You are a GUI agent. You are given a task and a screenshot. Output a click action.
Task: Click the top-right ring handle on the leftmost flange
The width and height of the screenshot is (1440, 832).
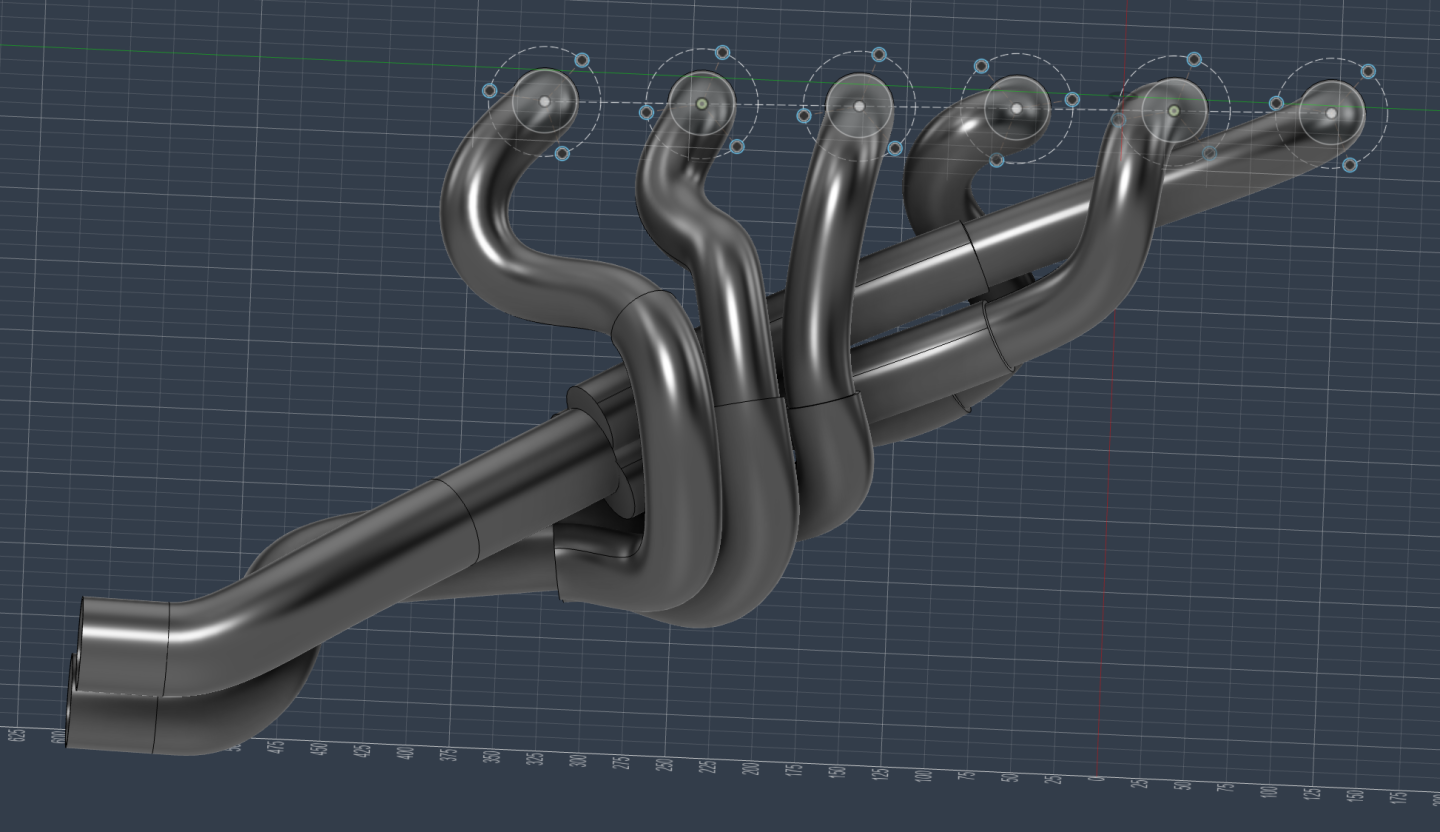pyautogui.click(x=581, y=61)
